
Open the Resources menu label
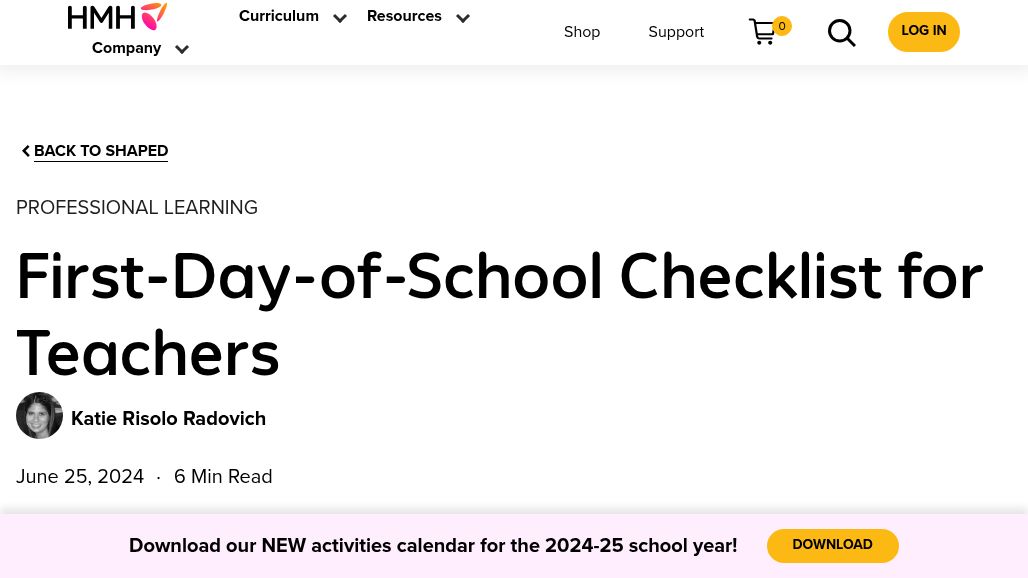(x=404, y=17)
